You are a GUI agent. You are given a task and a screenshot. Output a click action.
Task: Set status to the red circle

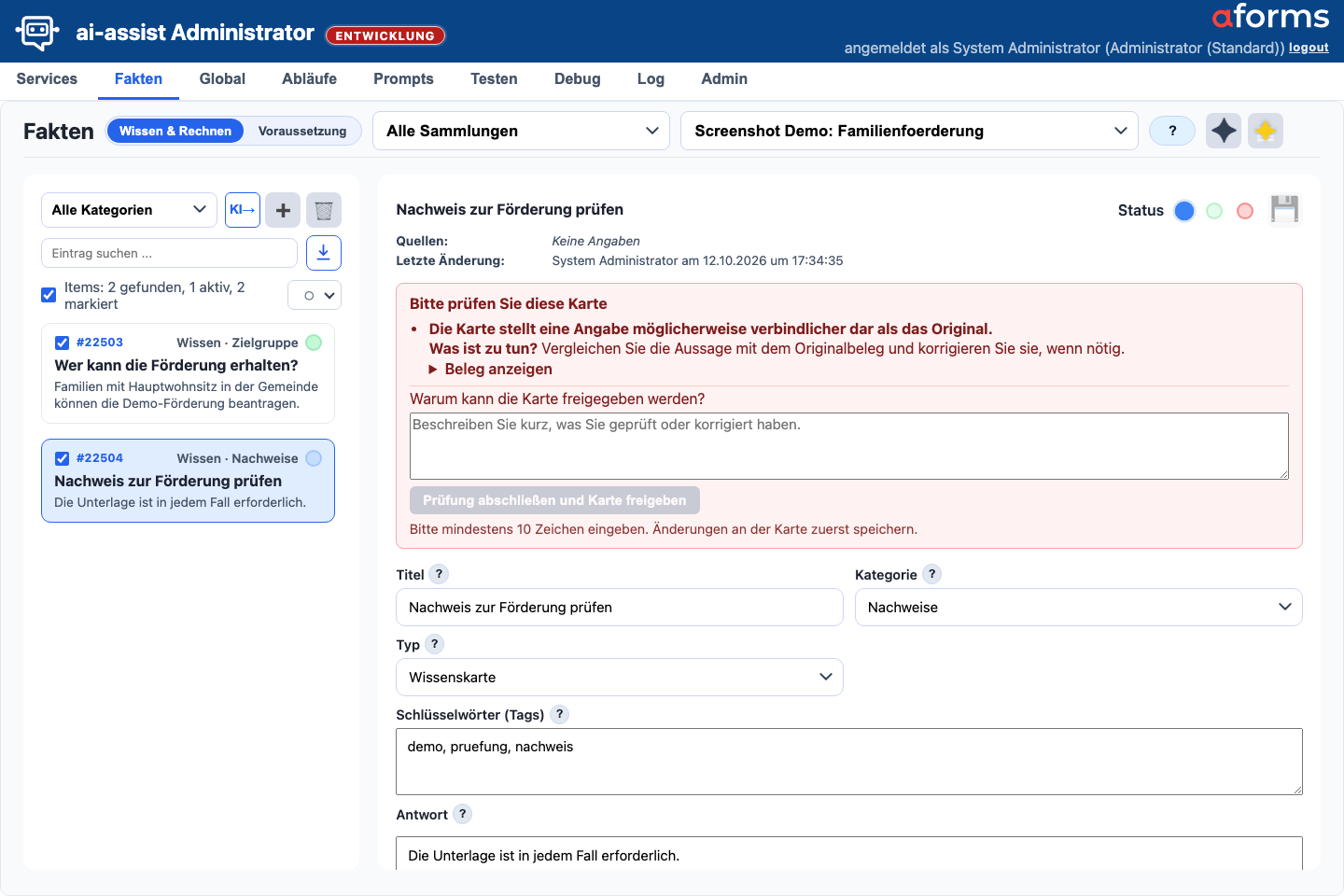pyautogui.click(x=1244, y=211)
